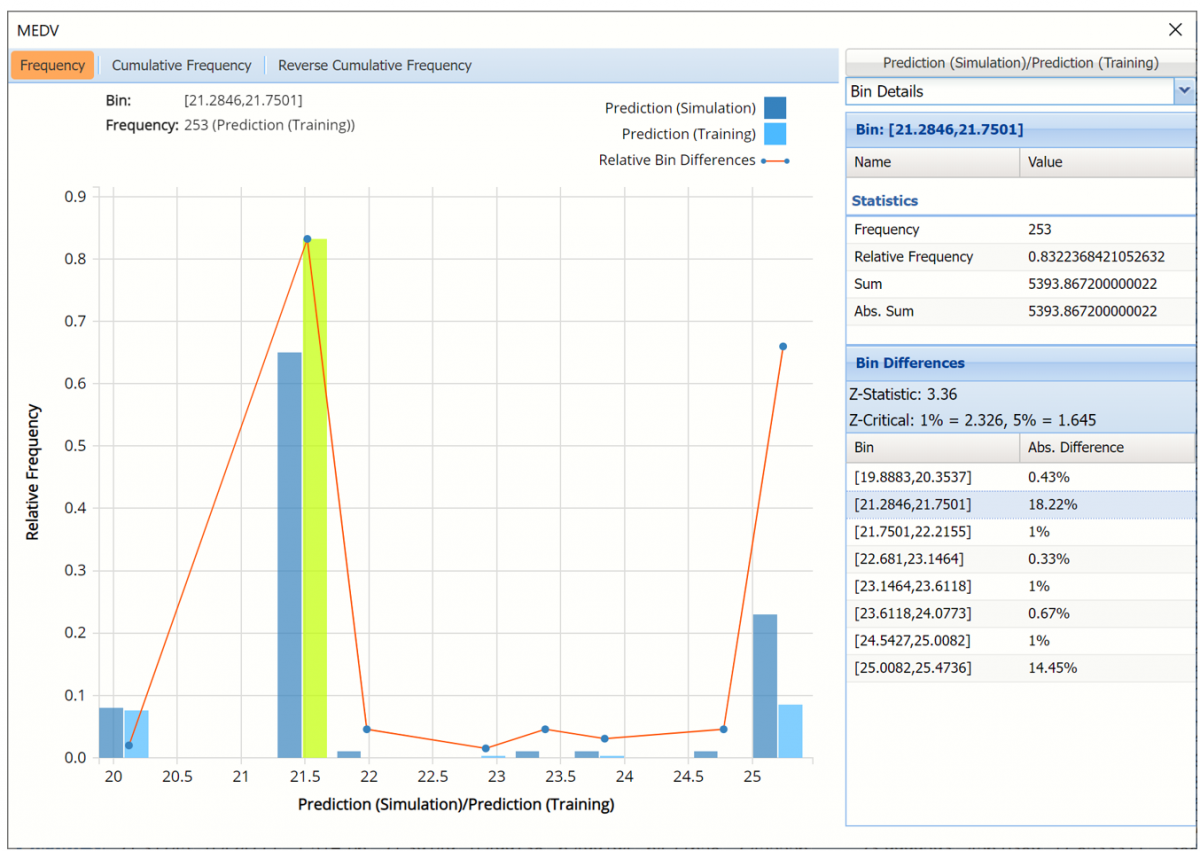Expand the Bin Details dropdown arrow

1184,91
